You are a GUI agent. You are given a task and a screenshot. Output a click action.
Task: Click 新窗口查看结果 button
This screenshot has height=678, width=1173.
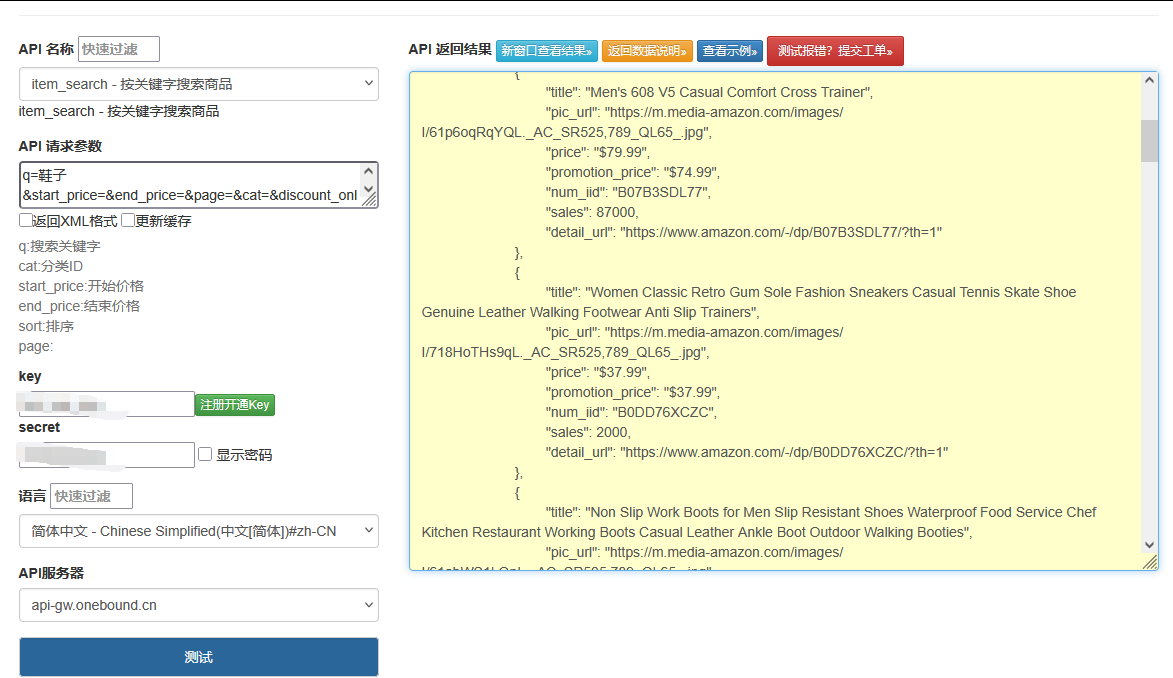[547, 51]
